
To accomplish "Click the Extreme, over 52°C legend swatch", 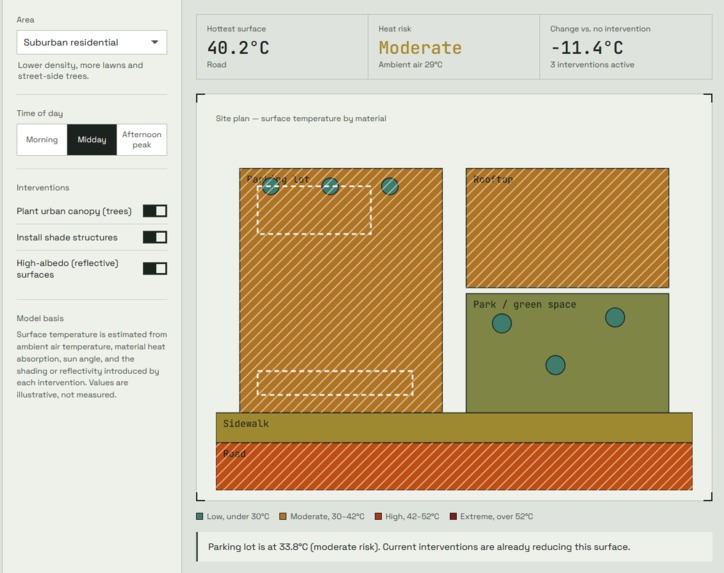I will coord(453,516).
